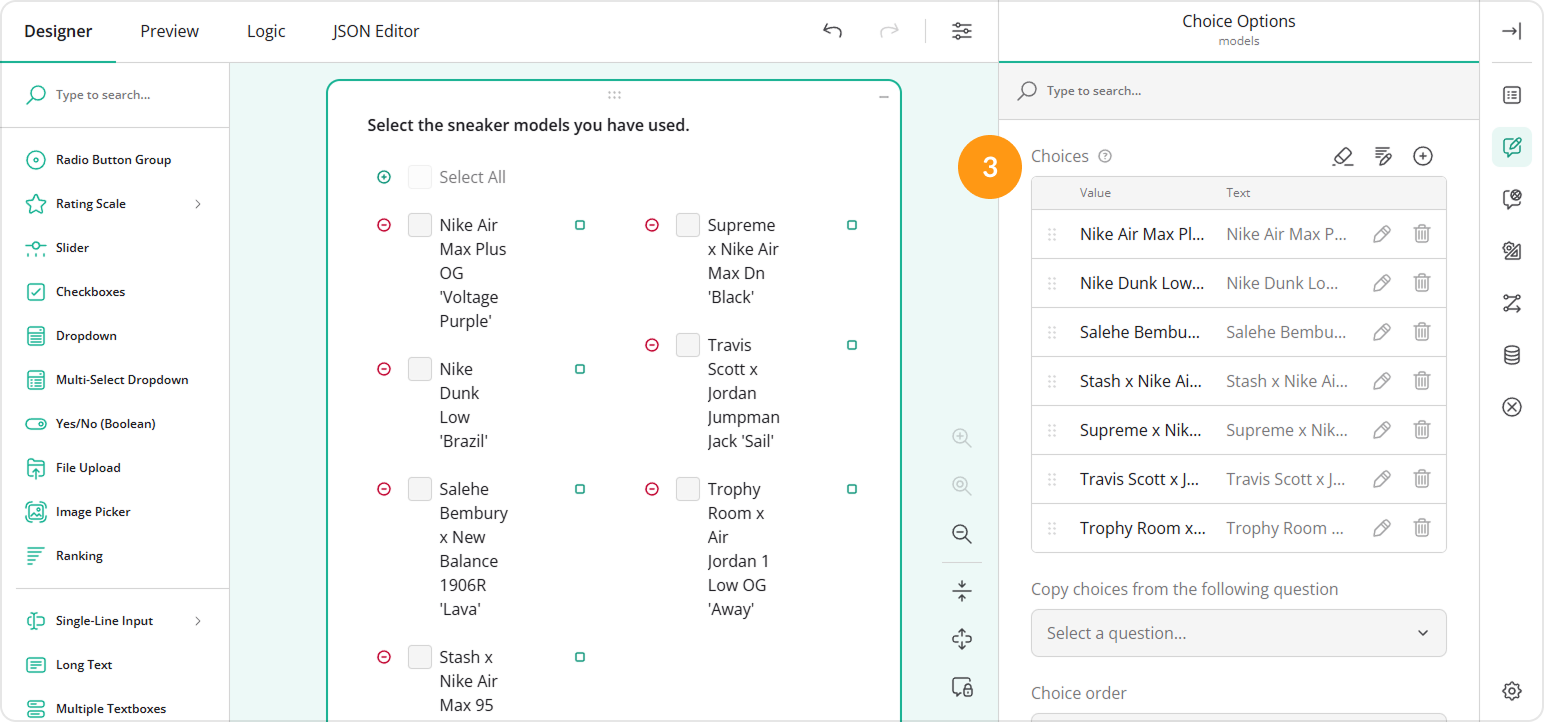
Task: Delete the Stash x Nike choice row
Action: click(1422, 381)
